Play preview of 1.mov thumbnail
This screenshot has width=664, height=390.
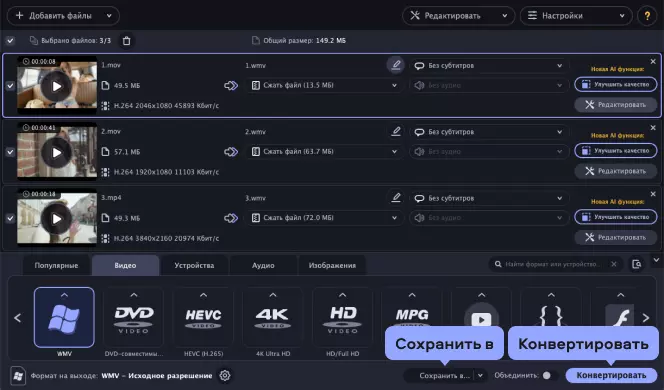tap(57, 86)
